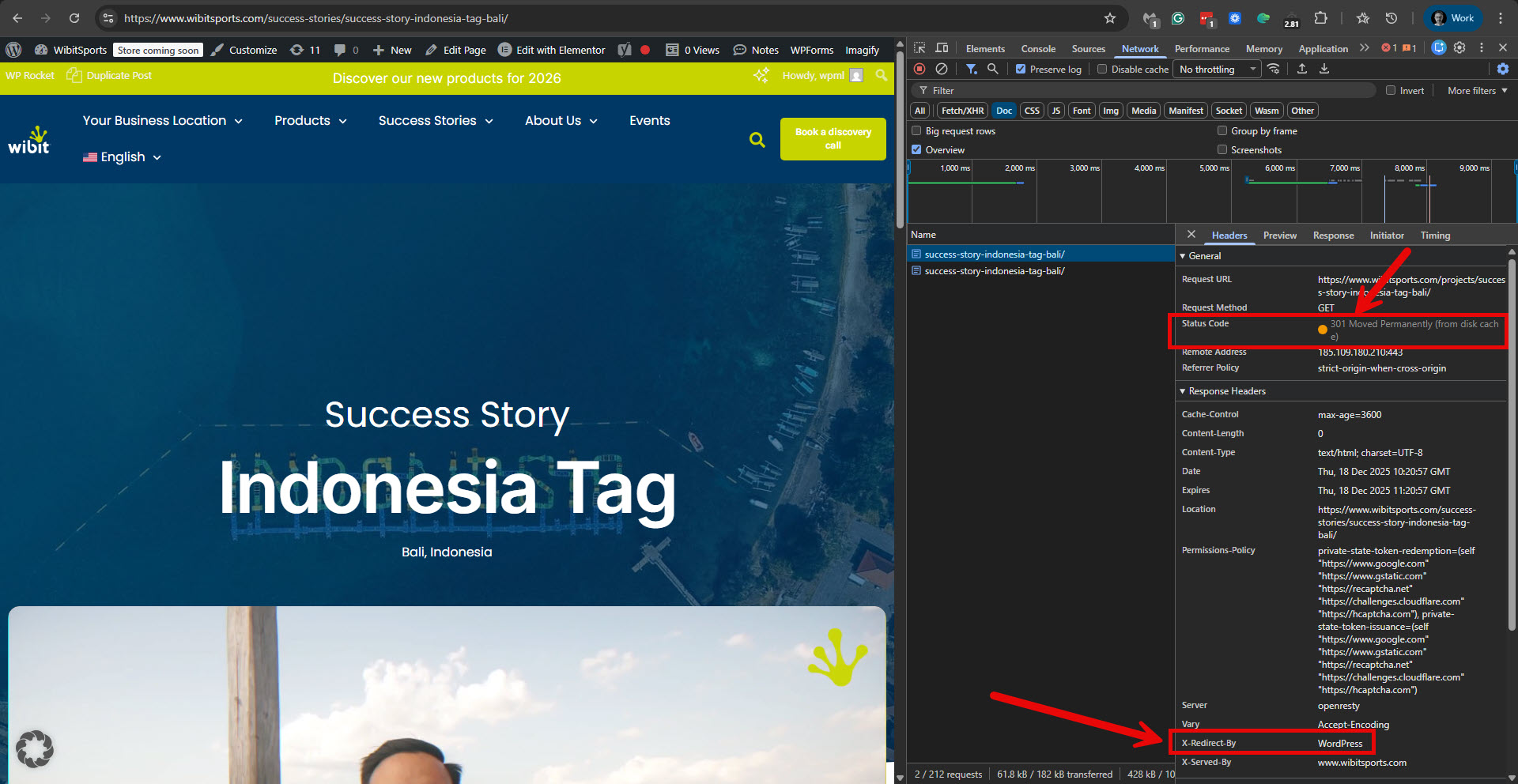The width and height of the screenshot is (1518, 784).
Task: Click the stop recording network log icon
Action: 919,69
